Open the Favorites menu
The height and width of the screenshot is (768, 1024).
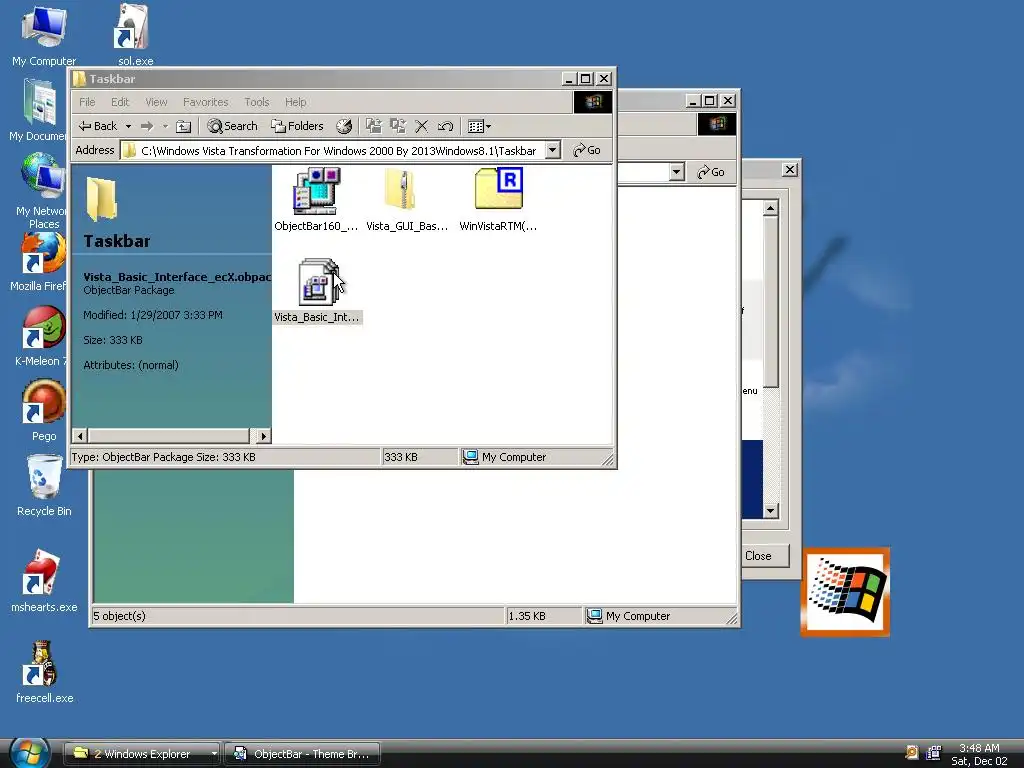tap(206, 102)
